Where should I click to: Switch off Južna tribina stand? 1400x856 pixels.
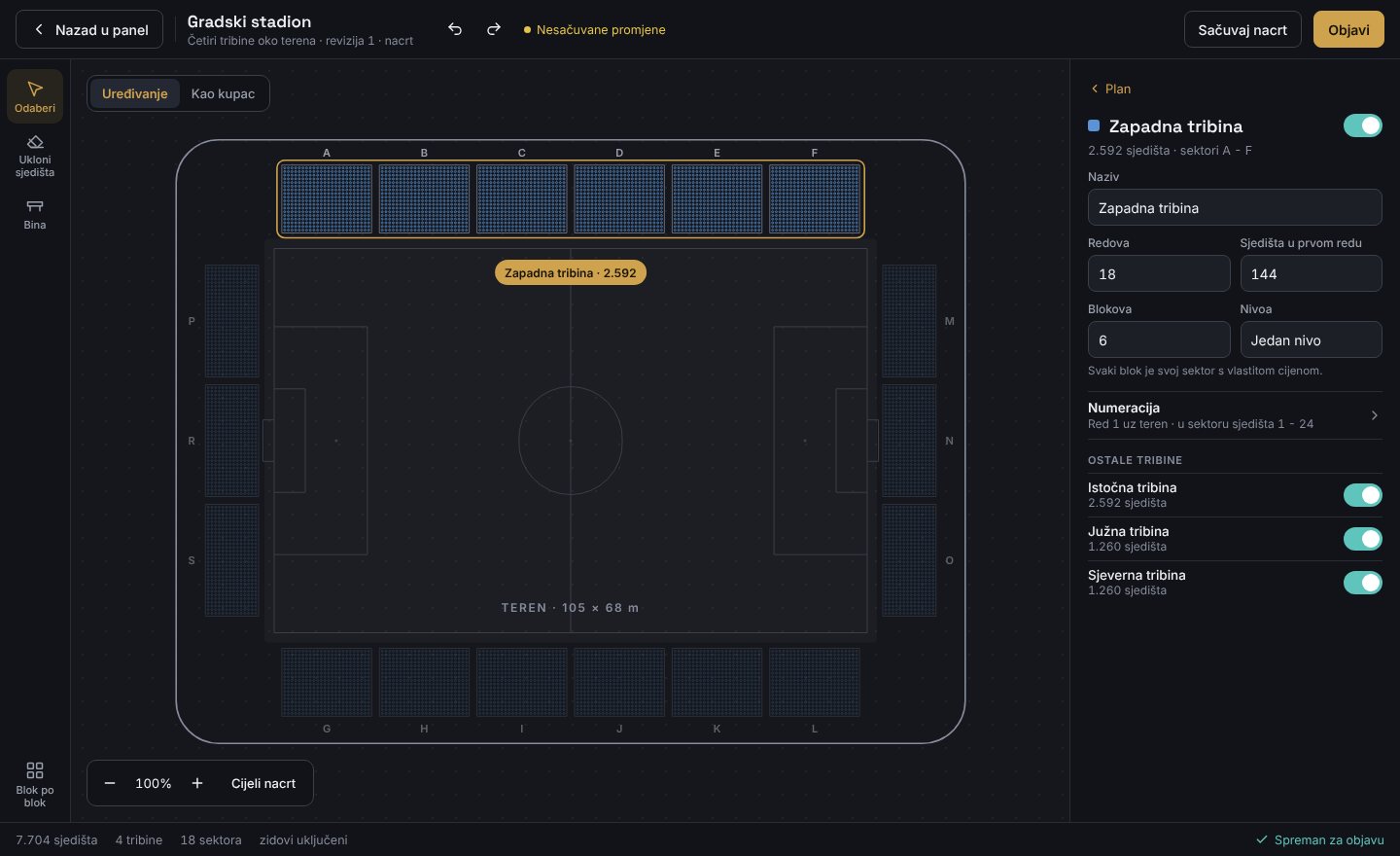1362,539
